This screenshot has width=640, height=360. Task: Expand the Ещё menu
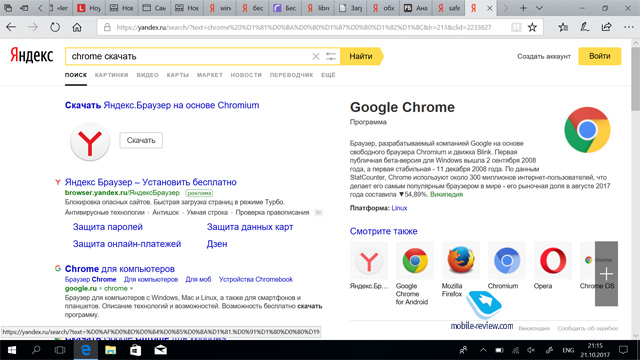coord(328,75)
